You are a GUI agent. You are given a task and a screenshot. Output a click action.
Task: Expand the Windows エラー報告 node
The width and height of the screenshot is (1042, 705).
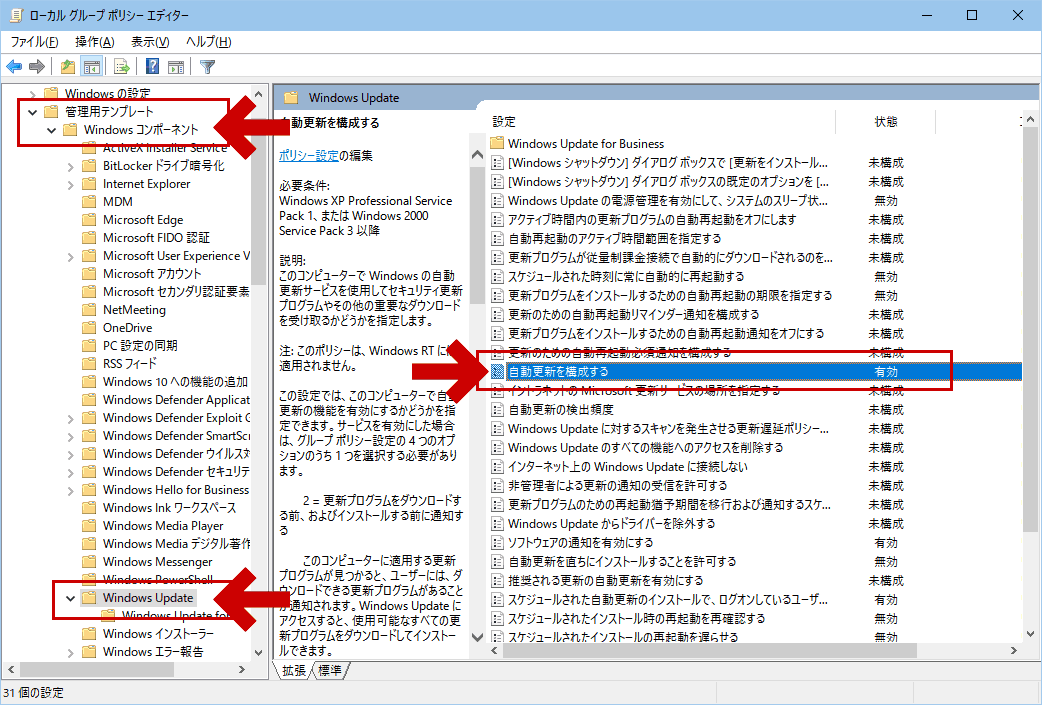coord(70,652)
